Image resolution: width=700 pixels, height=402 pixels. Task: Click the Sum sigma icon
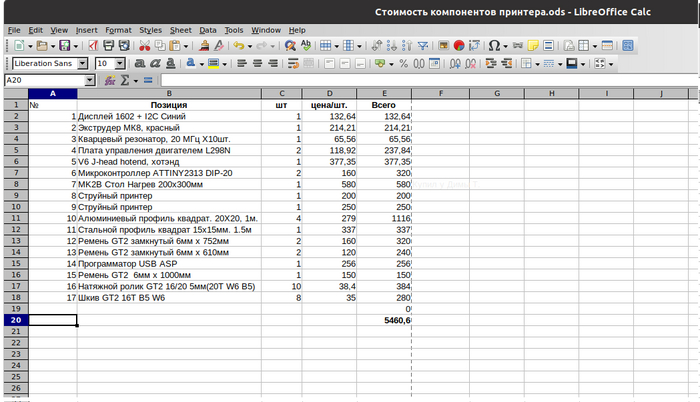(x=126, y=80)
